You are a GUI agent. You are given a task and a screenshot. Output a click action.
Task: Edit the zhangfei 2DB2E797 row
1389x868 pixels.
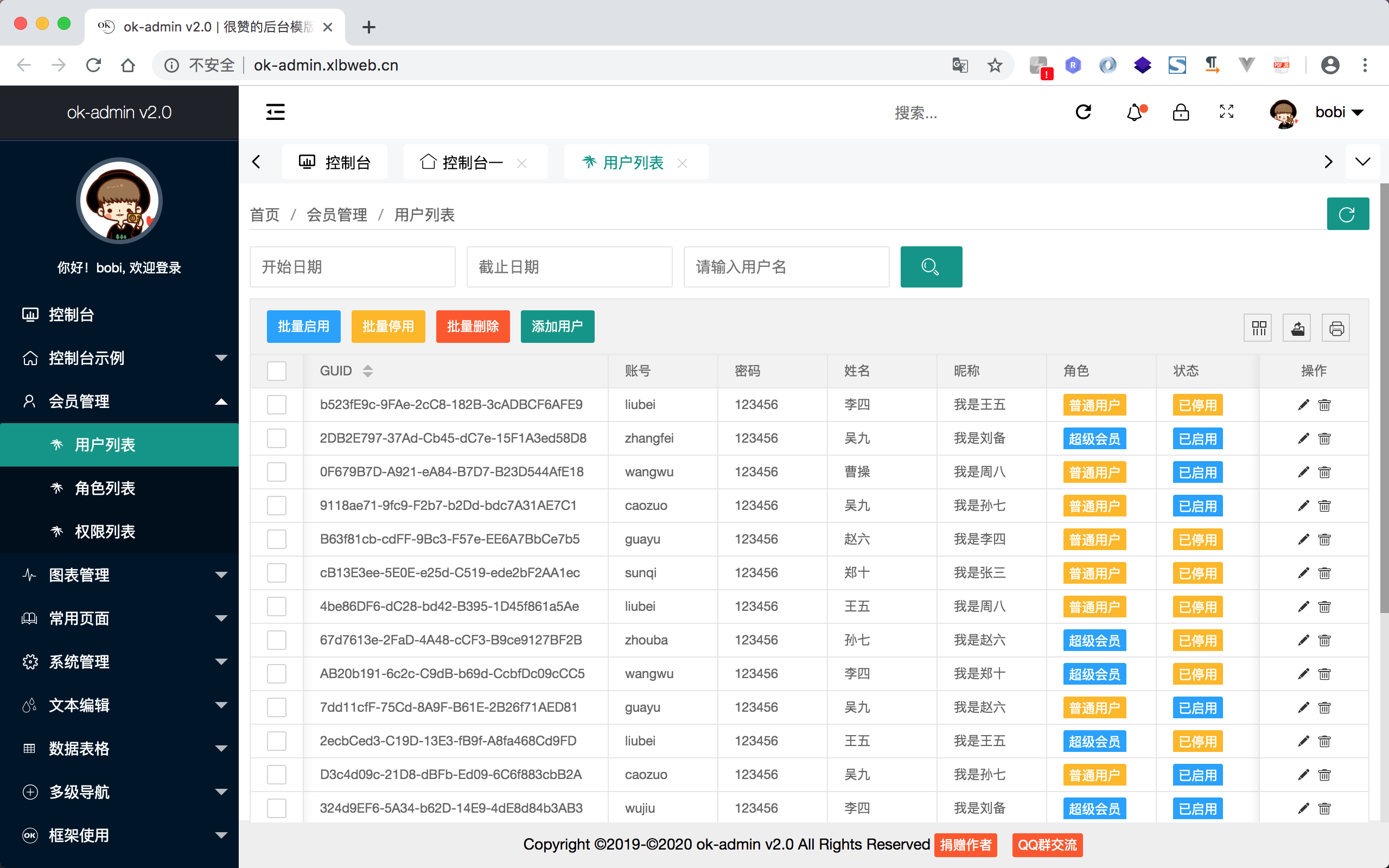[x=1303, y=438]
